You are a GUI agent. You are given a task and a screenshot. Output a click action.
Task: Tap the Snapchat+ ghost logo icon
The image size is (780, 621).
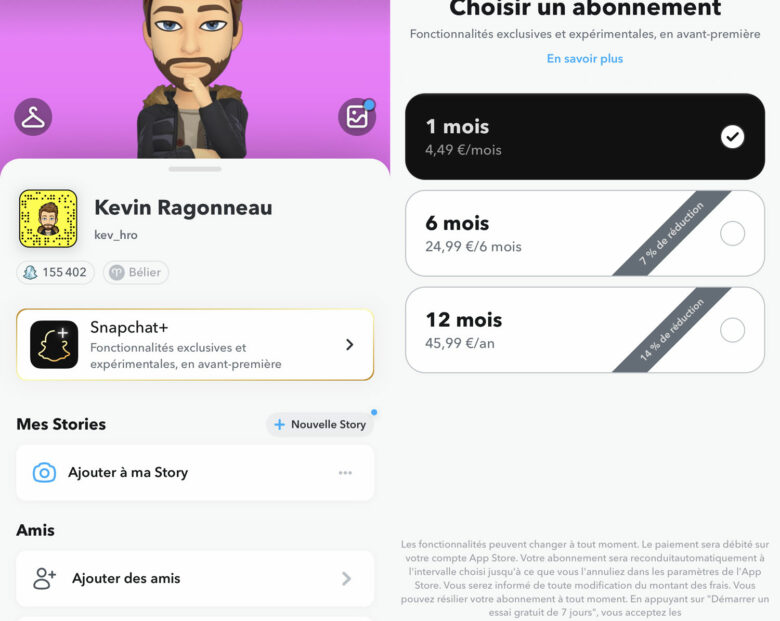click(x=54, y=344)
